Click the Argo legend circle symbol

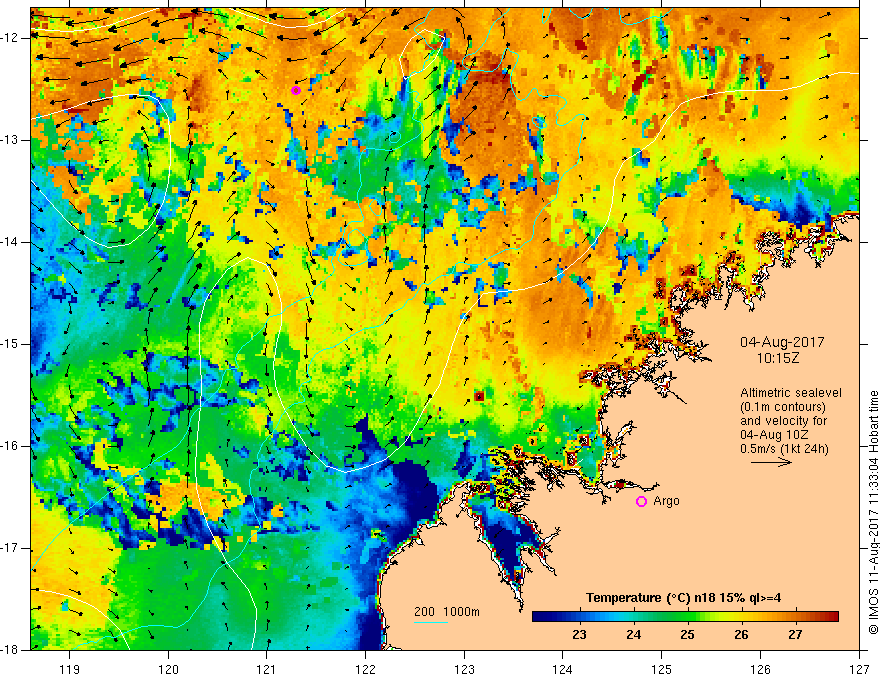(641, 502)
